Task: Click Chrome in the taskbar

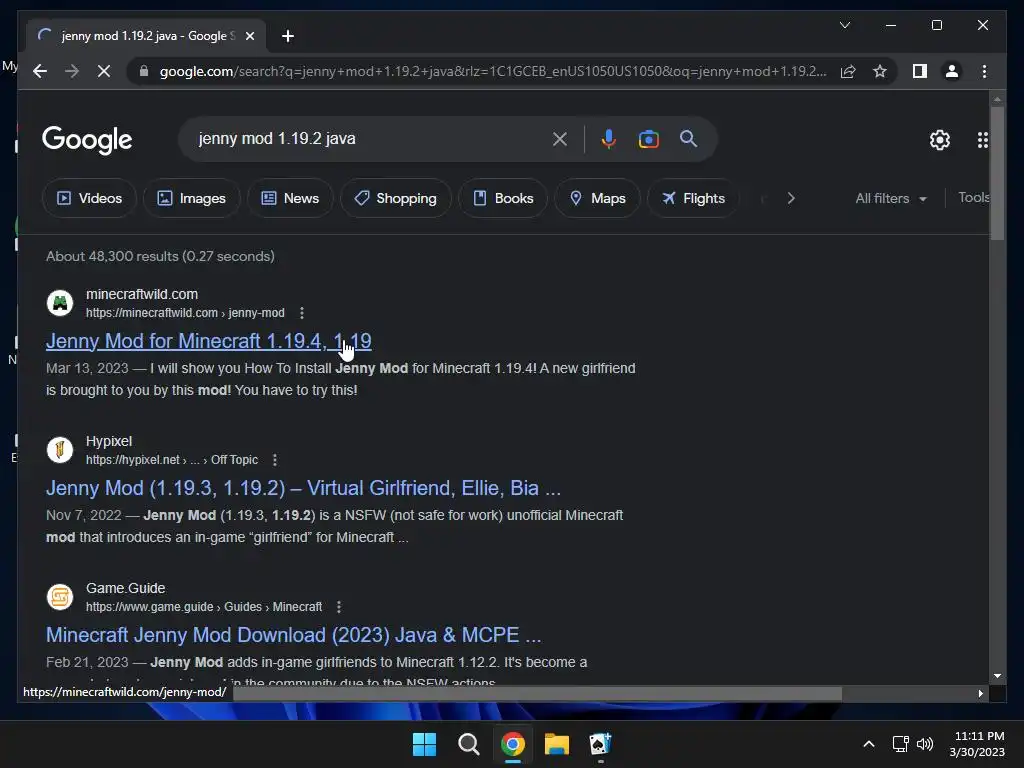Action: [x=513, y=744]
